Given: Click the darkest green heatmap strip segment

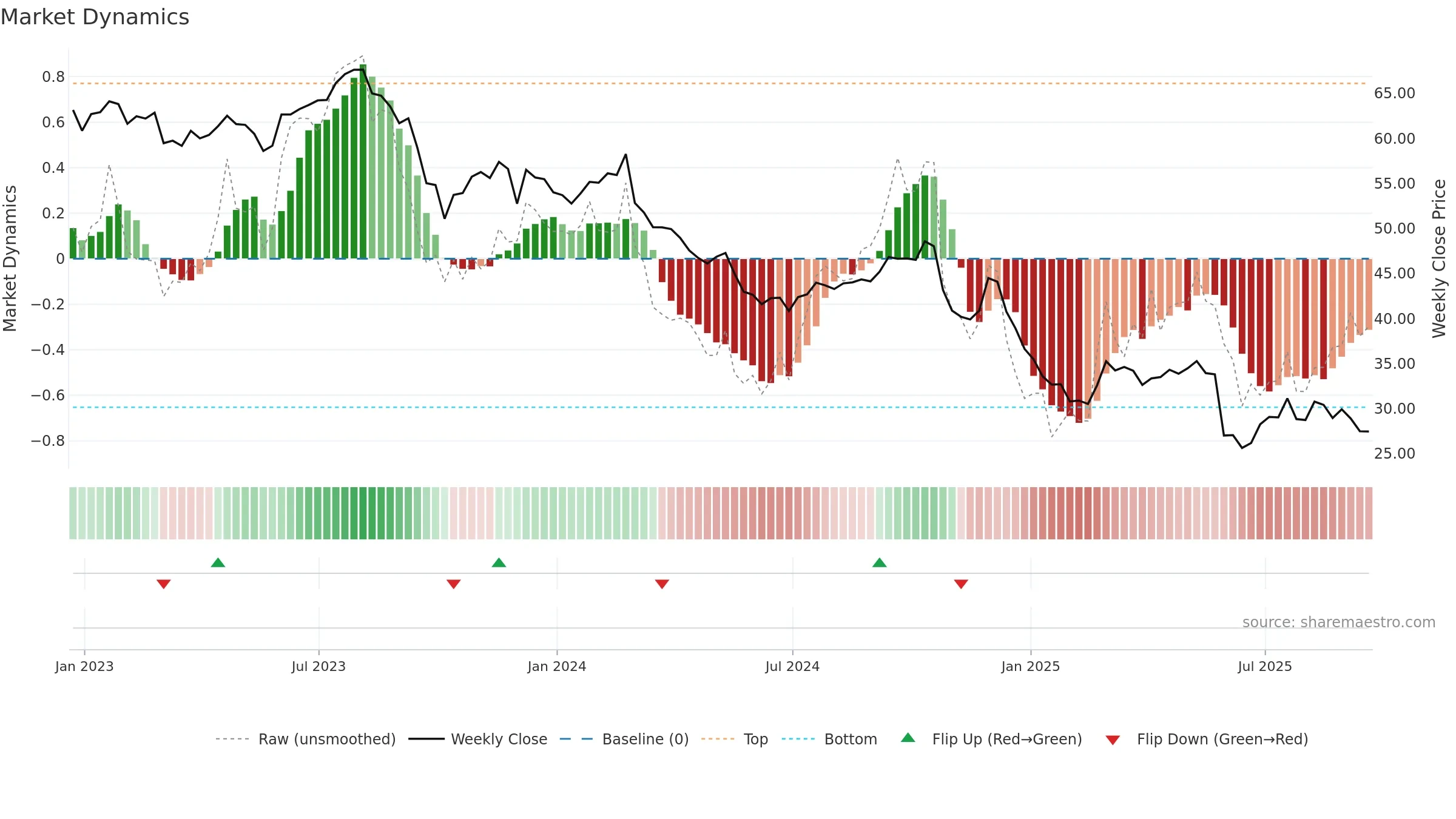Looking at the screenshot, I should (363, 513).
